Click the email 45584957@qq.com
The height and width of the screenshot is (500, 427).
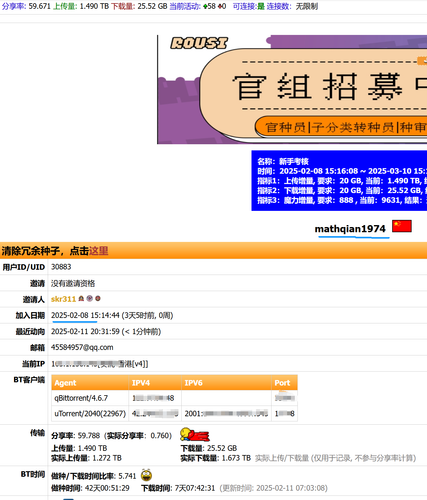tap(82, 347)
